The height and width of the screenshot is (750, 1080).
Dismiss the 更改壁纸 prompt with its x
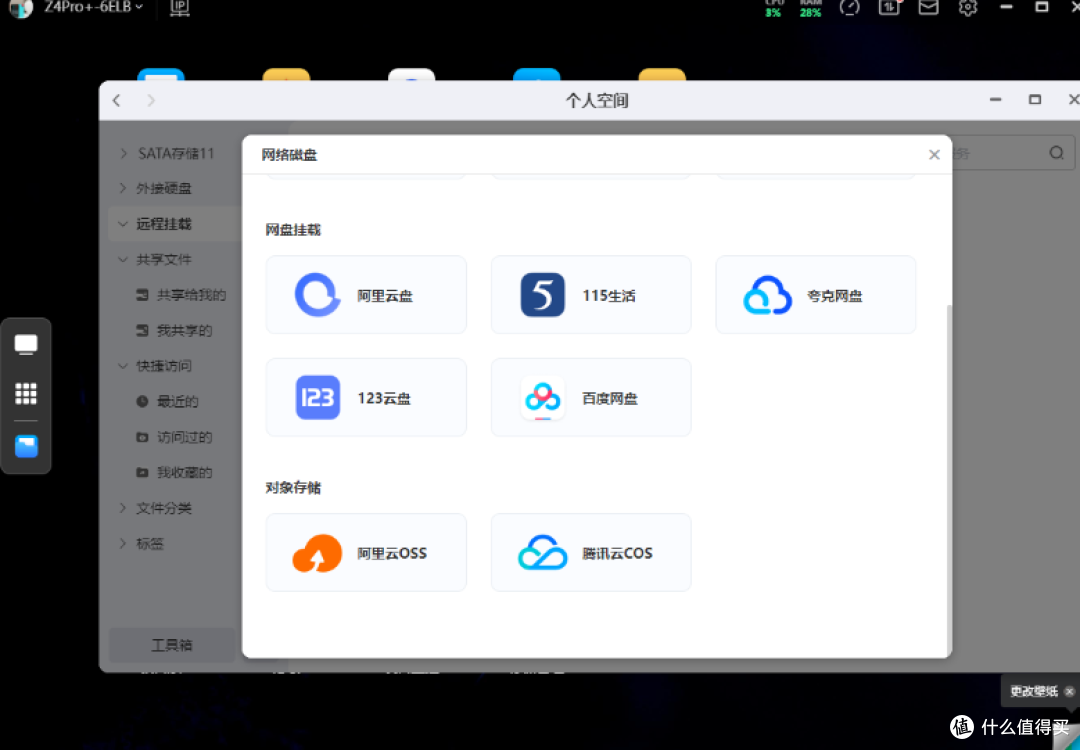coord(1069,691)
